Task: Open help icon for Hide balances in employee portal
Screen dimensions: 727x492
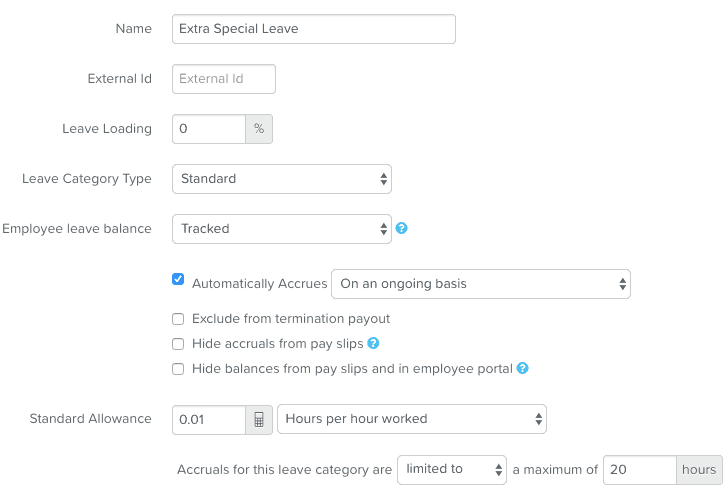Action: [523, 368]
